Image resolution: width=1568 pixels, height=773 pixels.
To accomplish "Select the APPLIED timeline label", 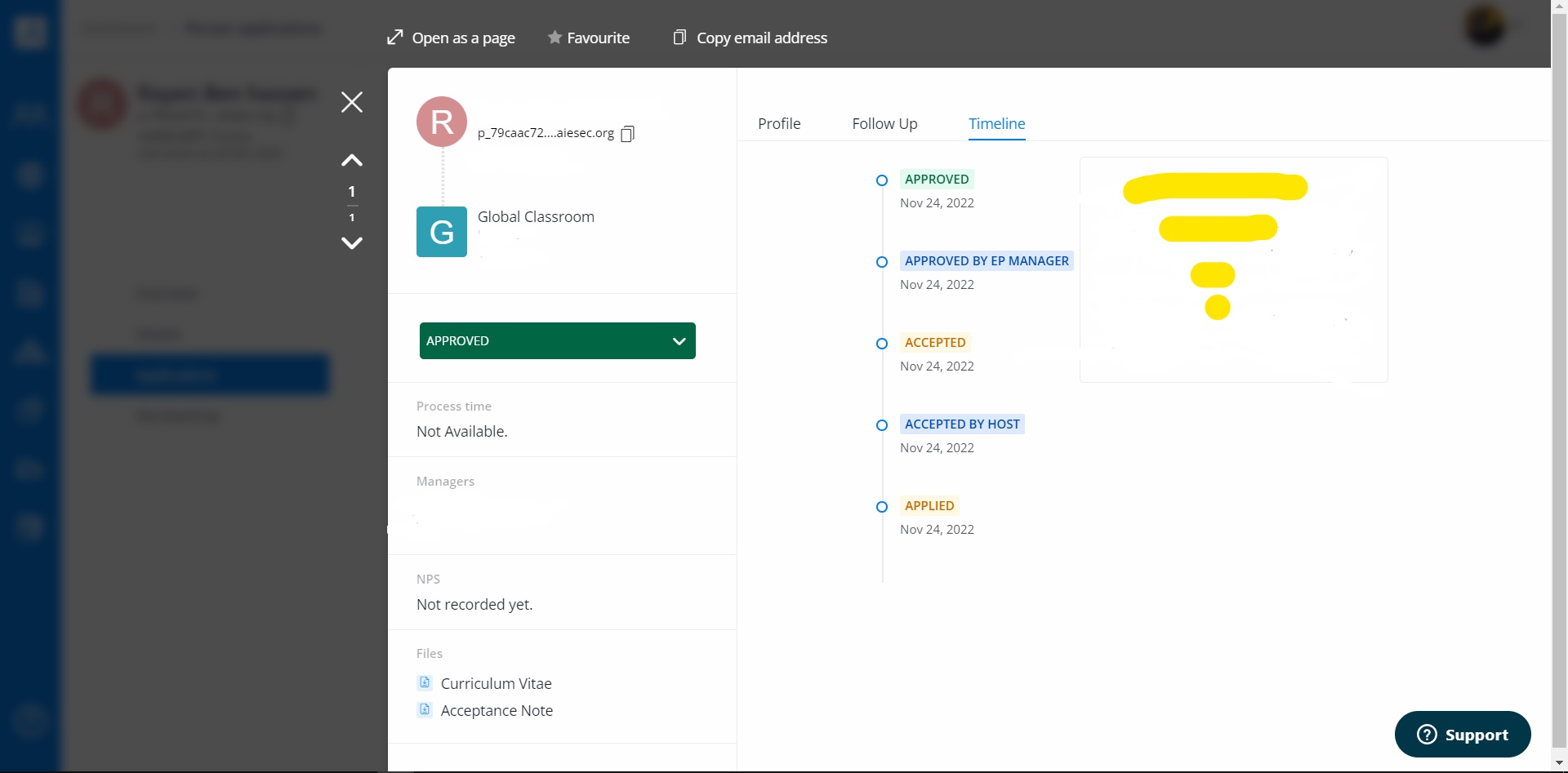I will [929, 505].
